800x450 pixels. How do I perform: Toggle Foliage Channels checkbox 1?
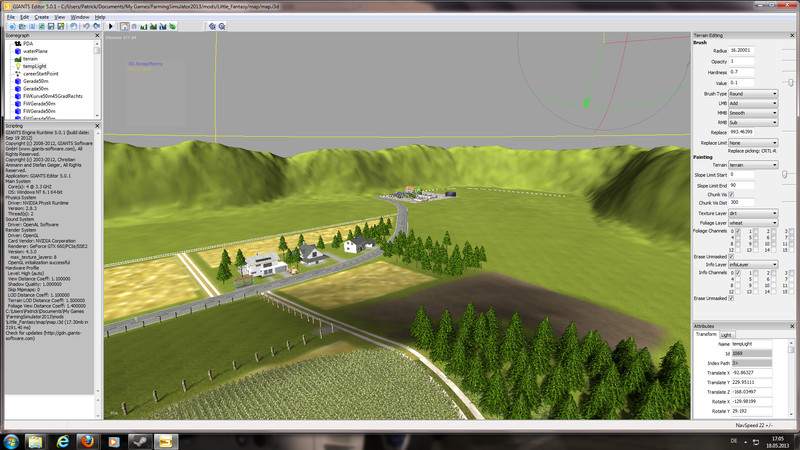[756, 231]
